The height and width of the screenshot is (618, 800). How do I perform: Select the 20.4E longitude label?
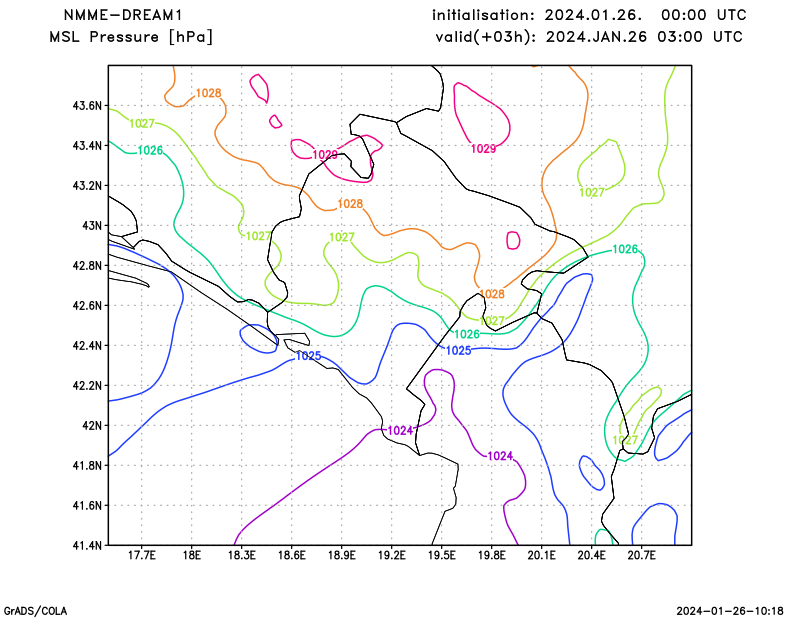coord(592,555)
